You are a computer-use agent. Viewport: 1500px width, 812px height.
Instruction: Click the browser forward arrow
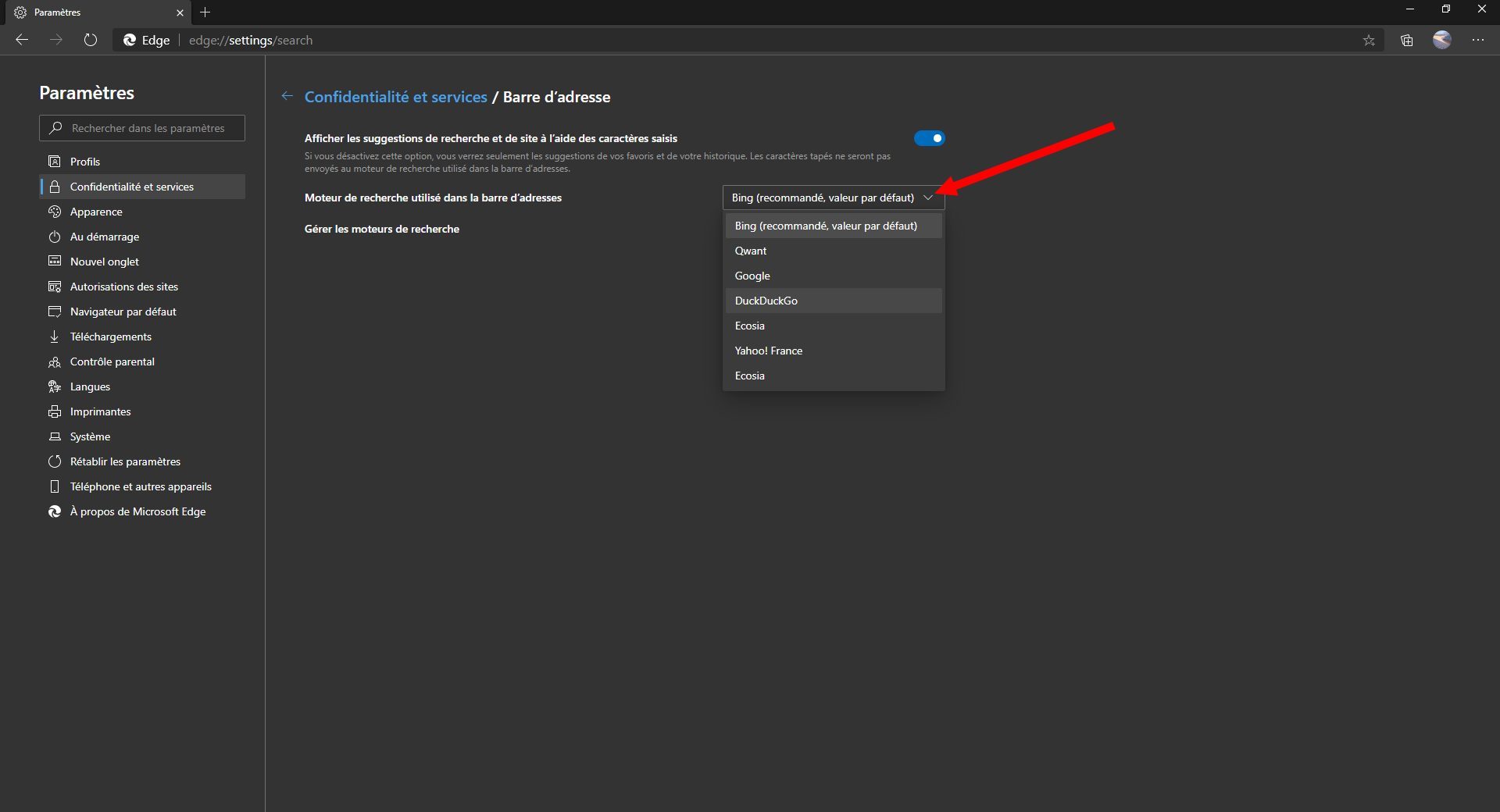coord(56,40)
